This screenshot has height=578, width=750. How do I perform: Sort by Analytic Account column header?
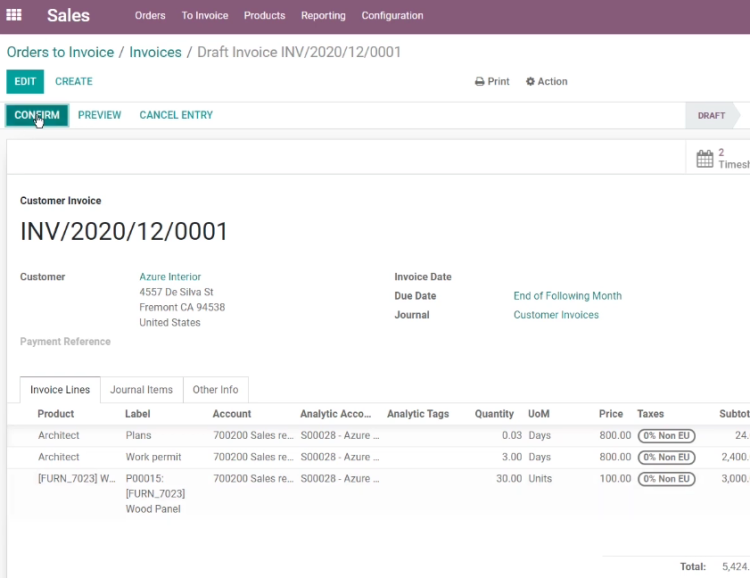tap(335, 414)
